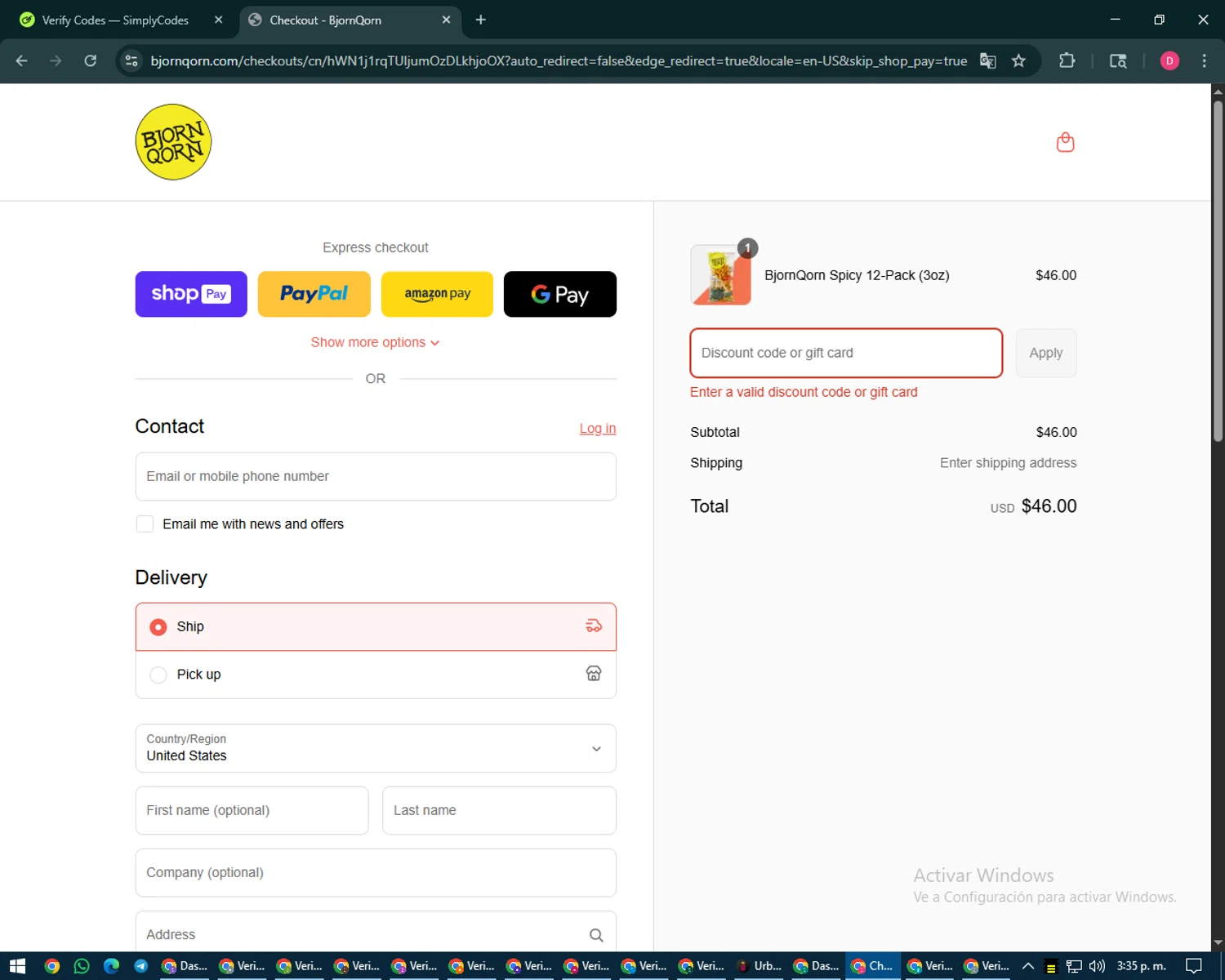Viewport: 1225px width, 980px height.
Task: Click the Discount code or gift card field
Action: pyautogui.click(x=846, y=353)
